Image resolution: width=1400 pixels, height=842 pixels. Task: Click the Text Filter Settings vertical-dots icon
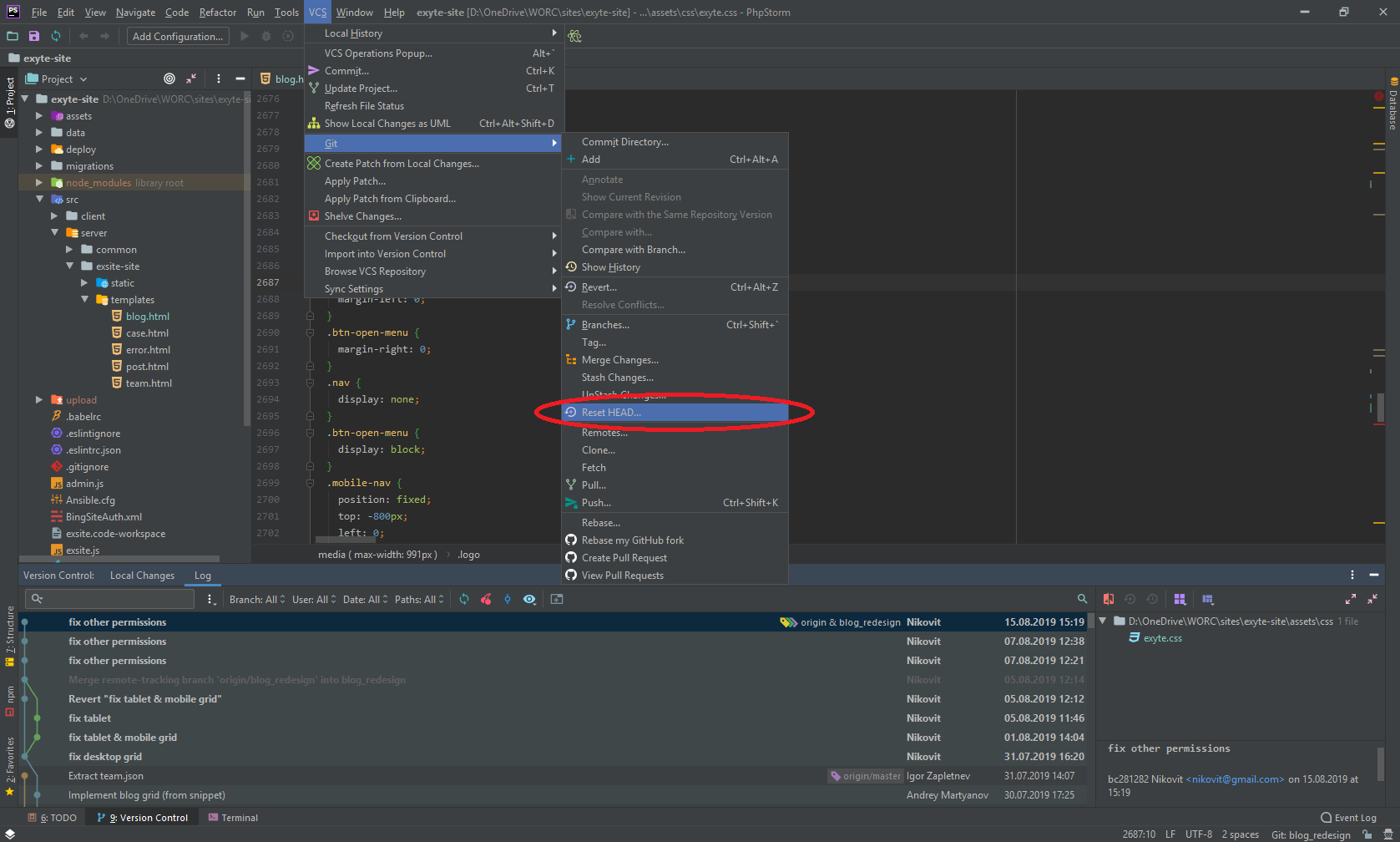point(211,600)
